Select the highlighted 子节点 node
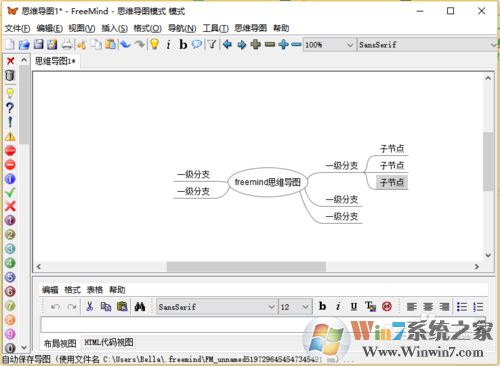Image resolution: width=500 pixels, height=366 pixels. coord(392,182)
